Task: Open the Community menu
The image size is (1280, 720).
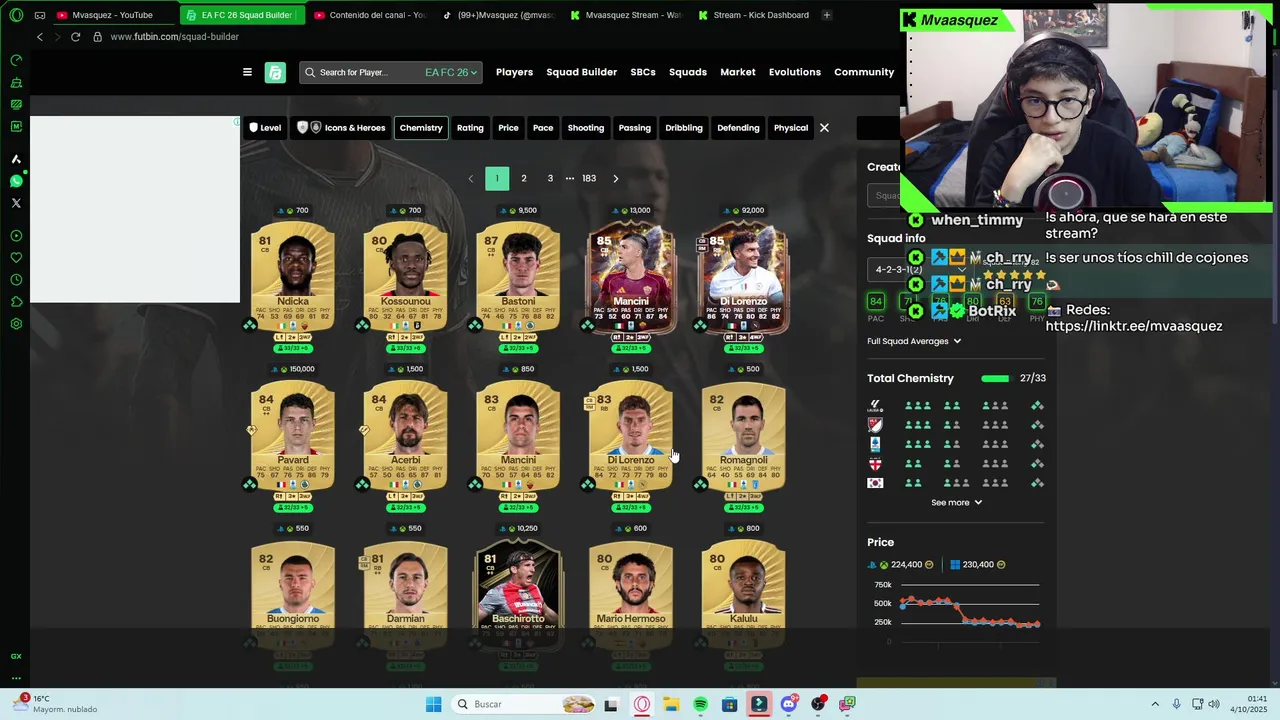Action: point(864,72)
